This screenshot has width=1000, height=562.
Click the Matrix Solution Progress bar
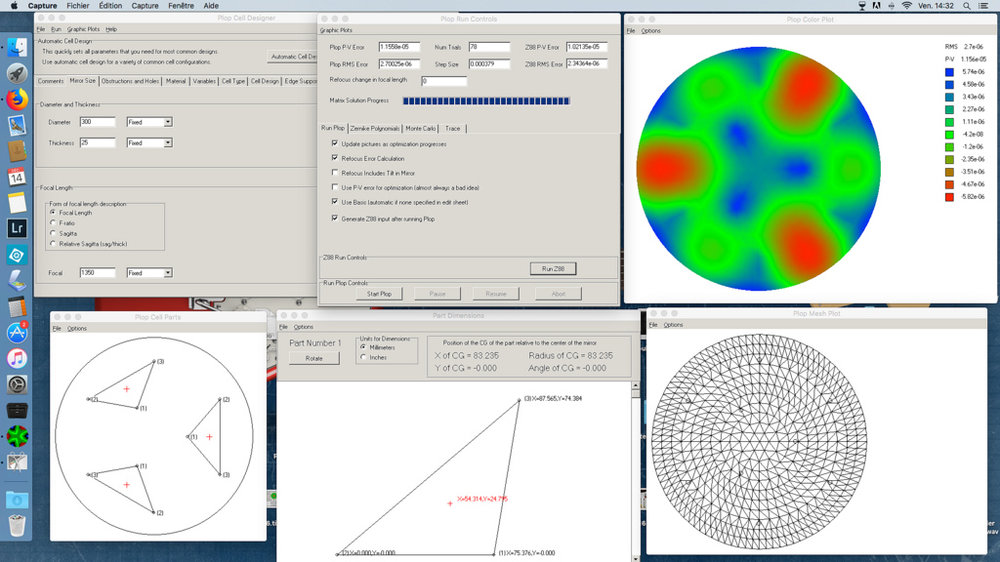click(x=486, y=101)
